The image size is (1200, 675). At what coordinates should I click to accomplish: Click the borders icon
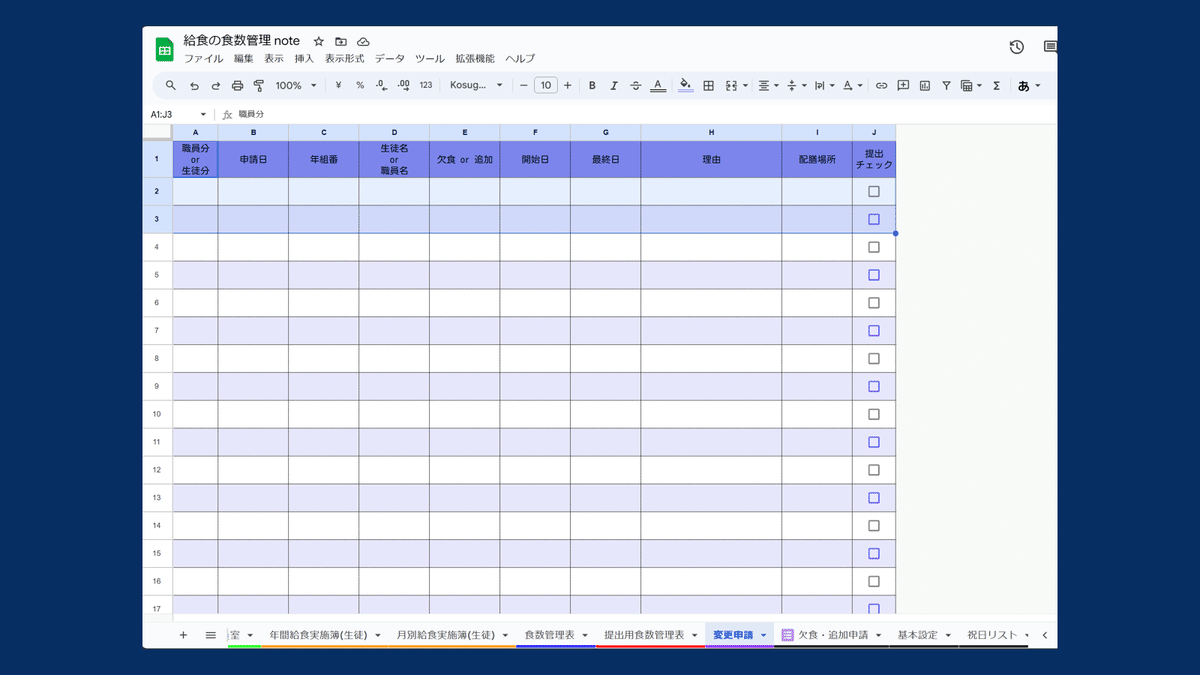pos(708,86)
